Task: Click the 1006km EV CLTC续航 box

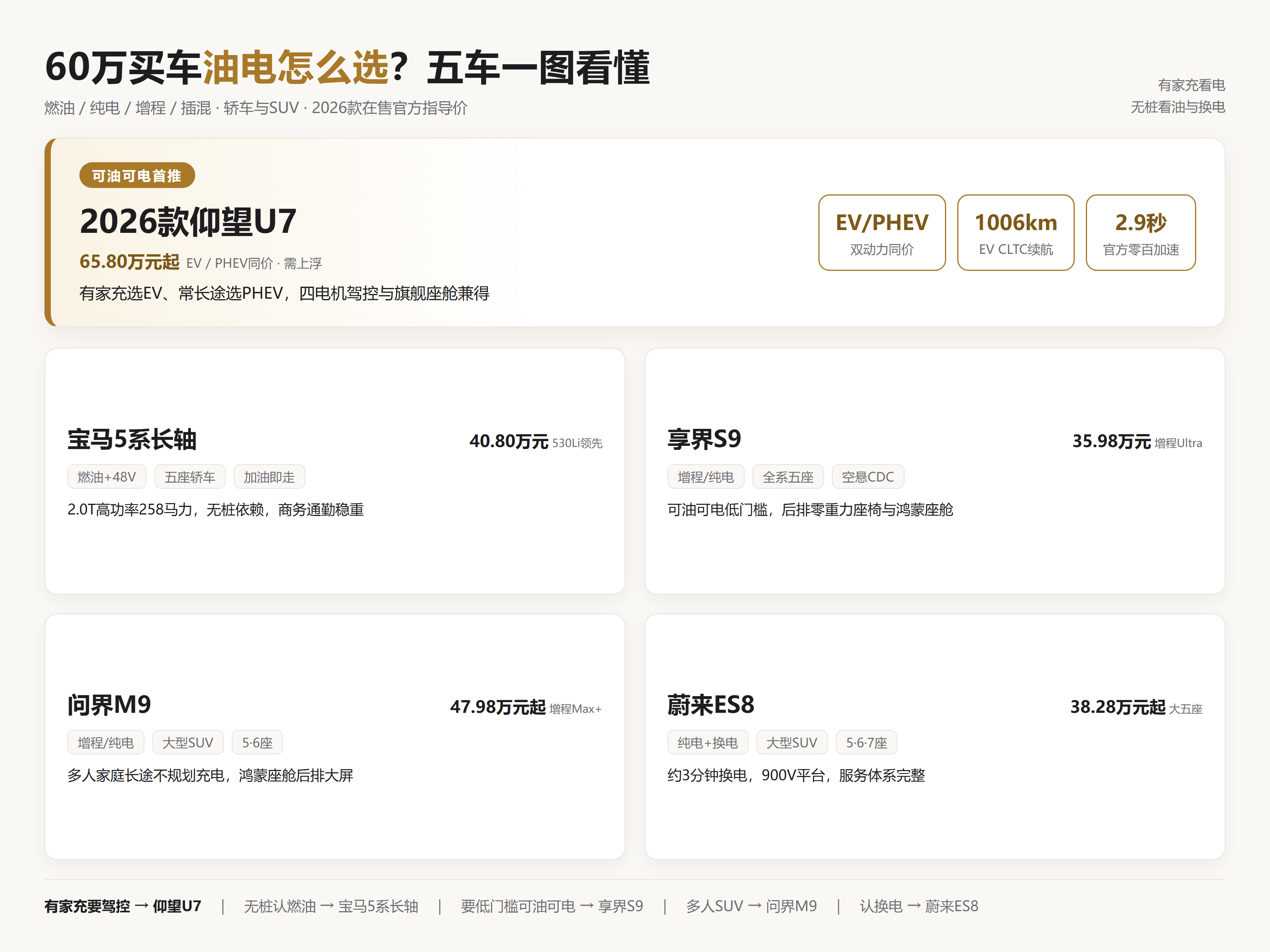Action: point(1015,232)
